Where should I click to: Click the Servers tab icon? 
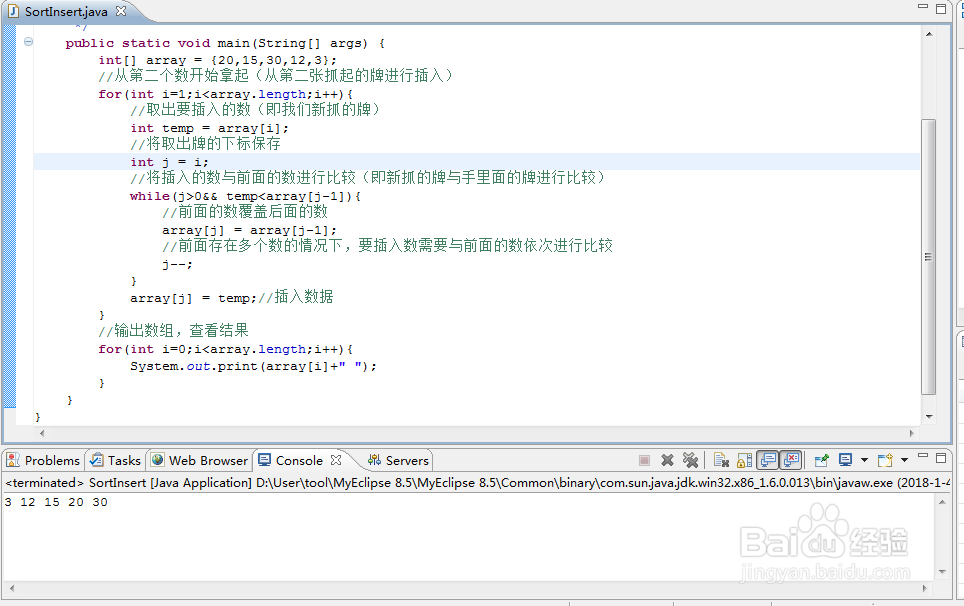[374, 460]
